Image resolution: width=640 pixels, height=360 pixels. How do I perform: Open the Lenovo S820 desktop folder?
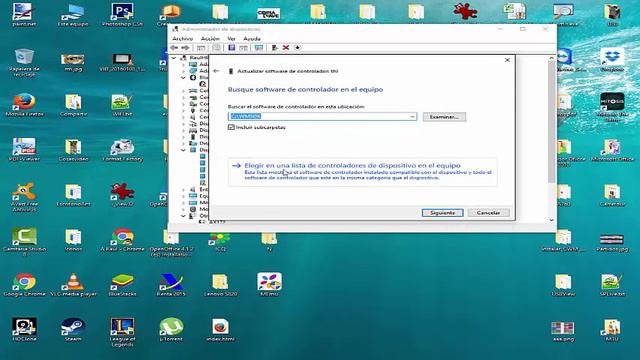220,284
